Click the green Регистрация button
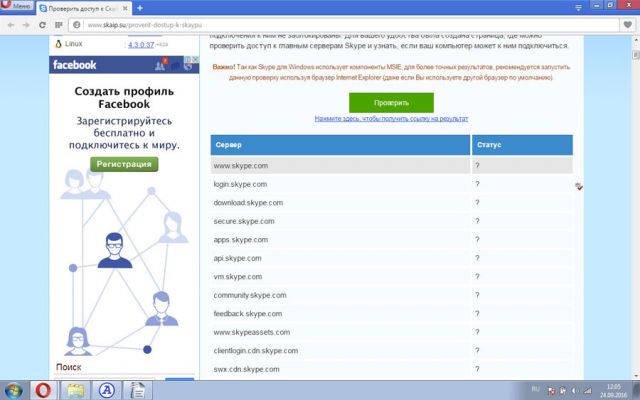This screenshot has height=400, width=640. [124, 164]
